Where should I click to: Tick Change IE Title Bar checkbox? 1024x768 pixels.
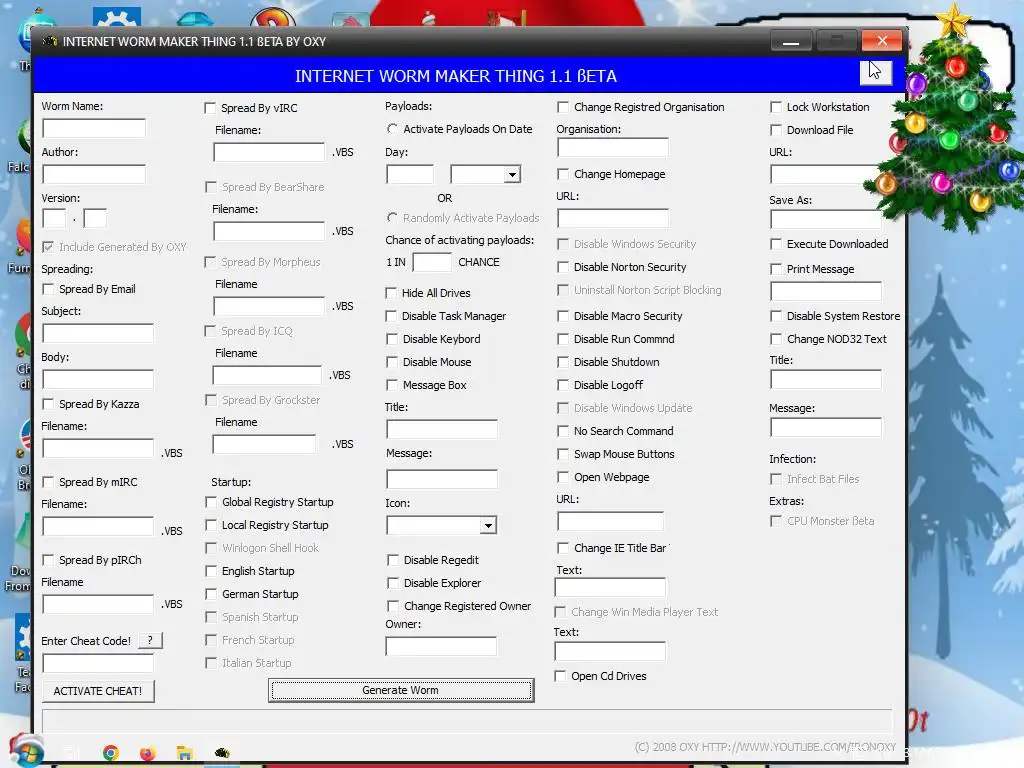pyautogui.click(x=562, y=549)
